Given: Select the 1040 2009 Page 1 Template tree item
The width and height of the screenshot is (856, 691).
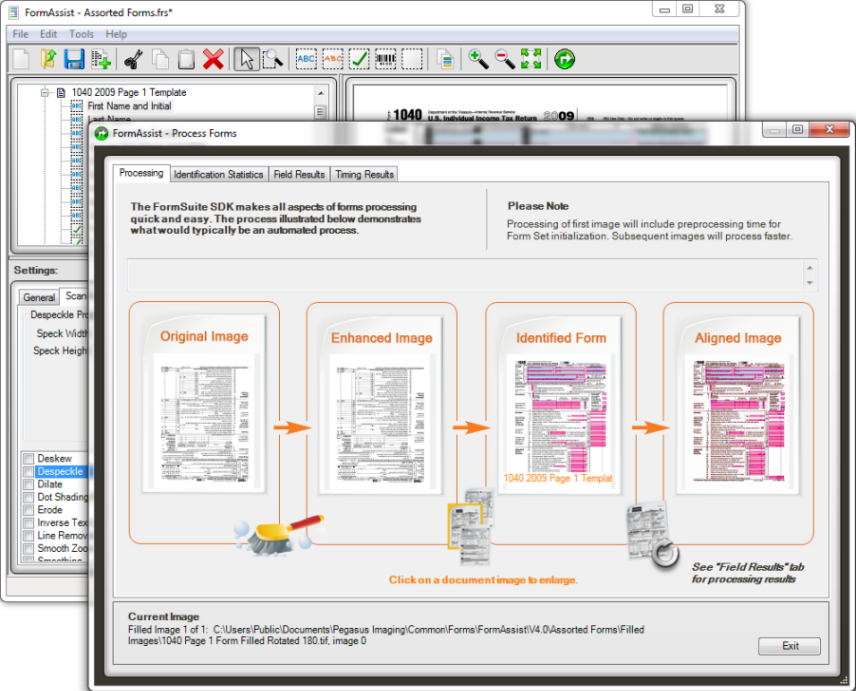Looking at the screenshot, I should tap(129, 92).
